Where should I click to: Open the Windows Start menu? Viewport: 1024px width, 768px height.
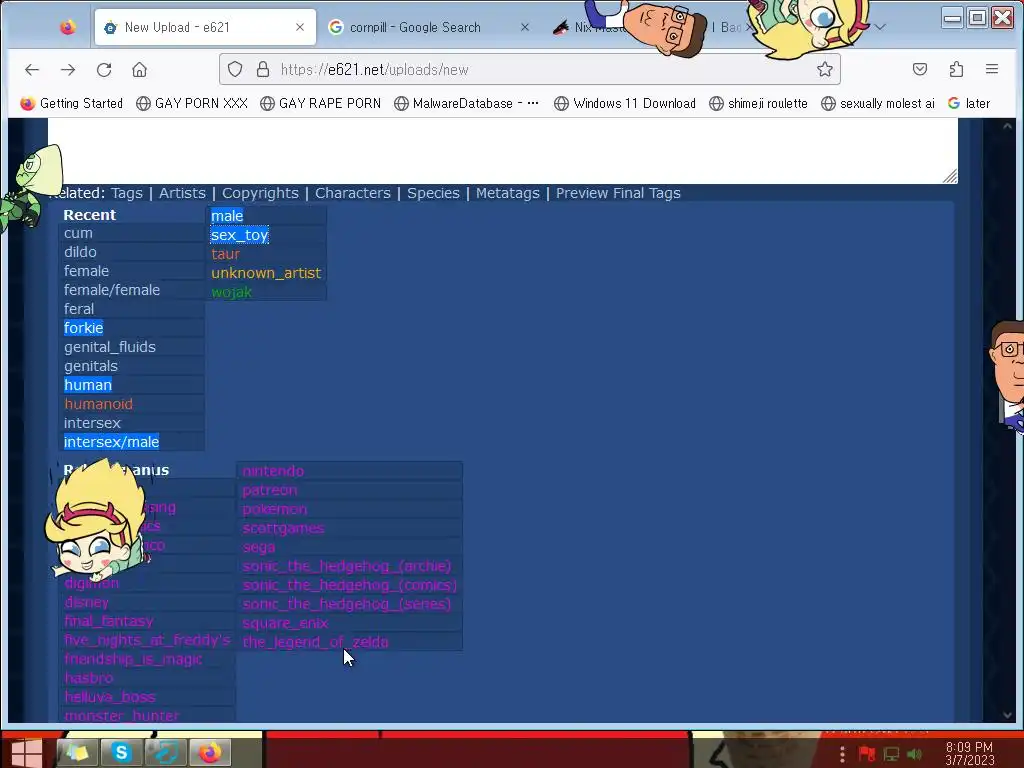coord(26,751)
